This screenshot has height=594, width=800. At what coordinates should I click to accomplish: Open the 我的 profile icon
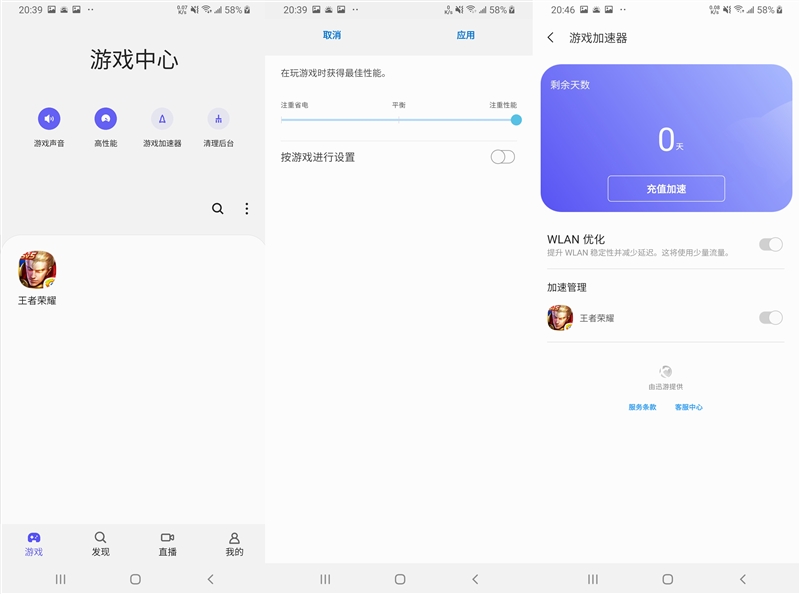click(232, 537)
